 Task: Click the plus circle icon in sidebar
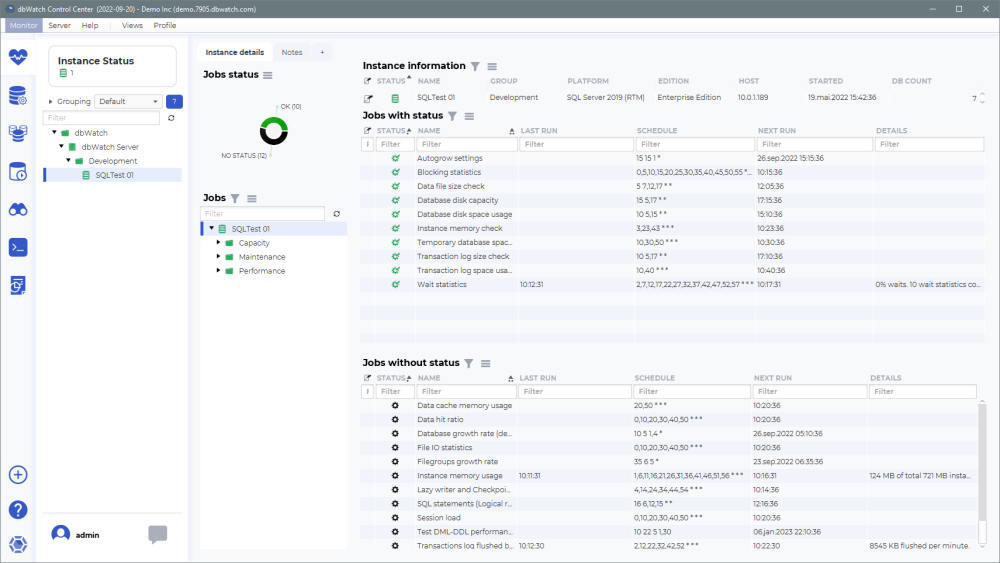coord(18,475)
